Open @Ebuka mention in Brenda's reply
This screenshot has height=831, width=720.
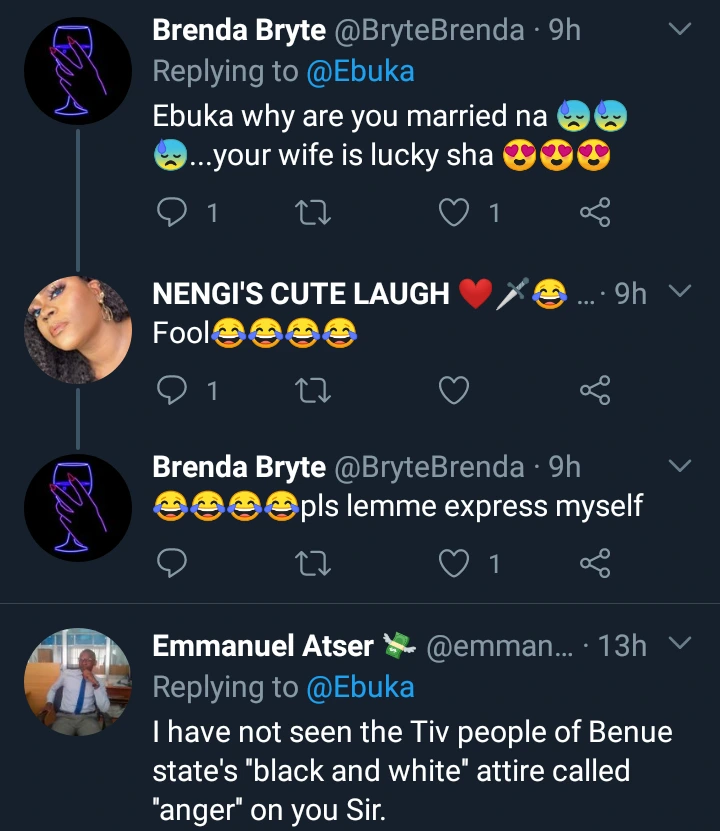pos(358,72)
